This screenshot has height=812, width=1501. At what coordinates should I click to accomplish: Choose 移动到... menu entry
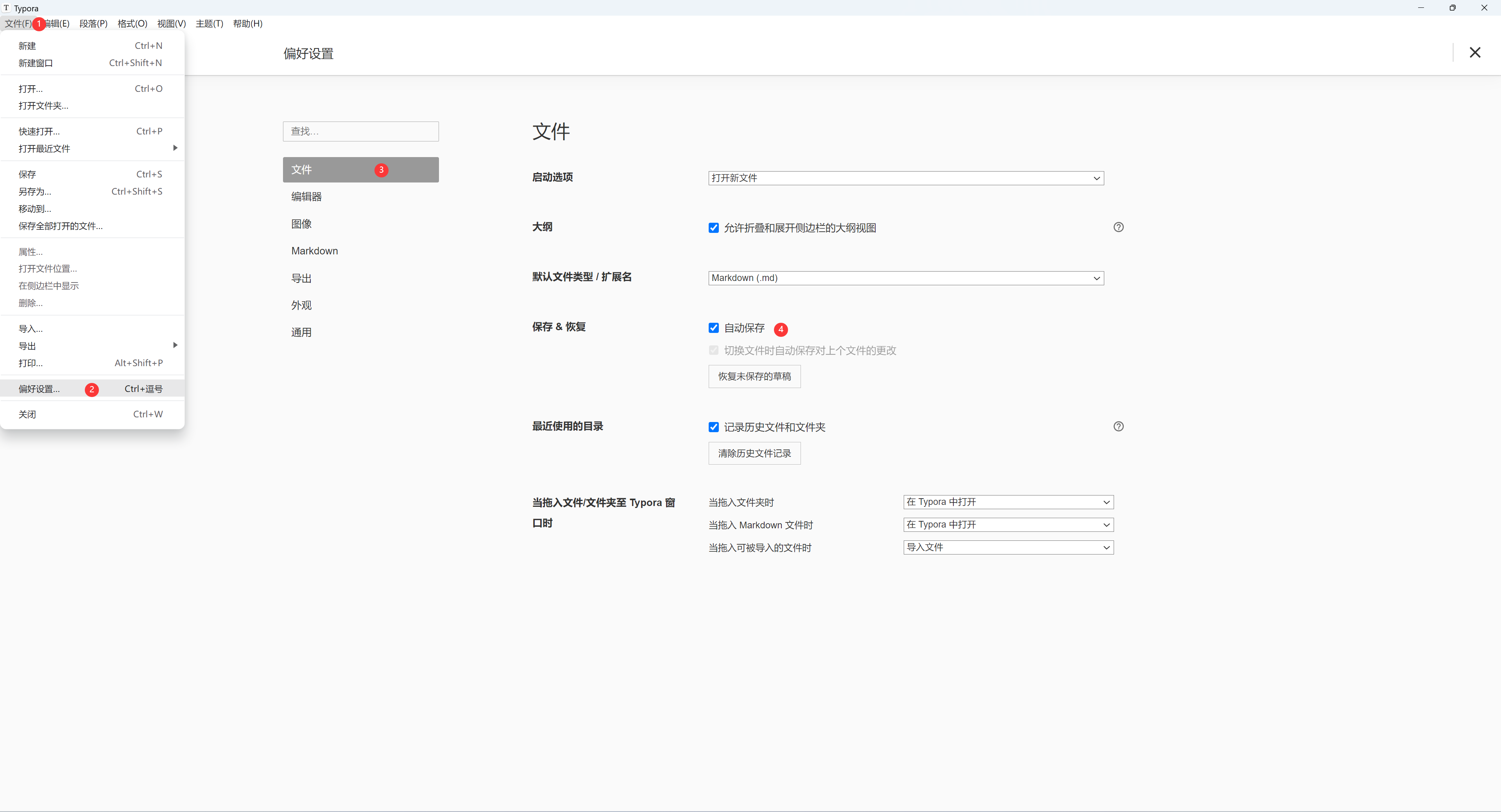click(x=92, y=209)
